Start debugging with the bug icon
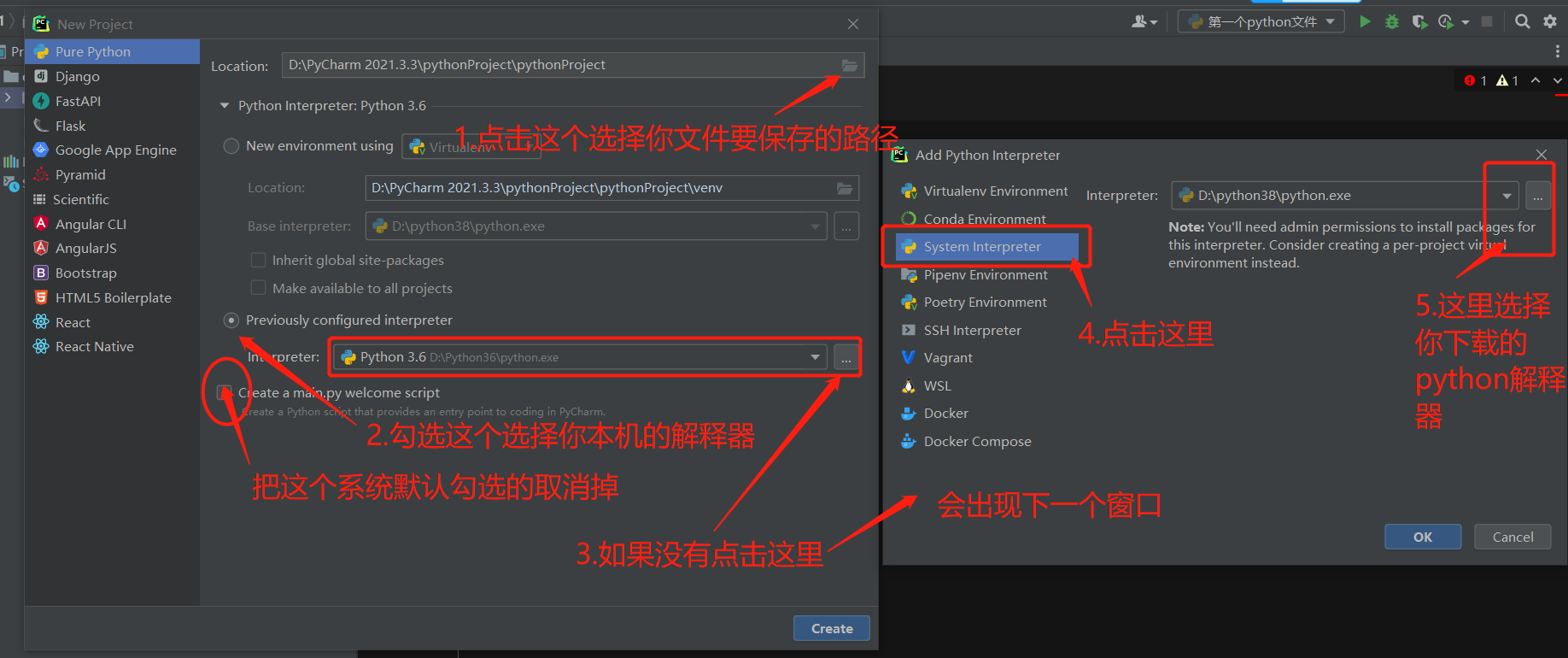Screen dimensions: 1568x658 1392,21
